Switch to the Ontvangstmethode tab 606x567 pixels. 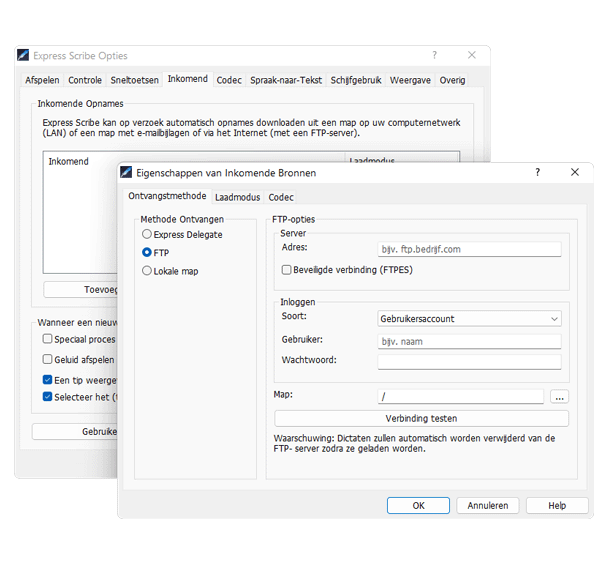click(167, 196)
